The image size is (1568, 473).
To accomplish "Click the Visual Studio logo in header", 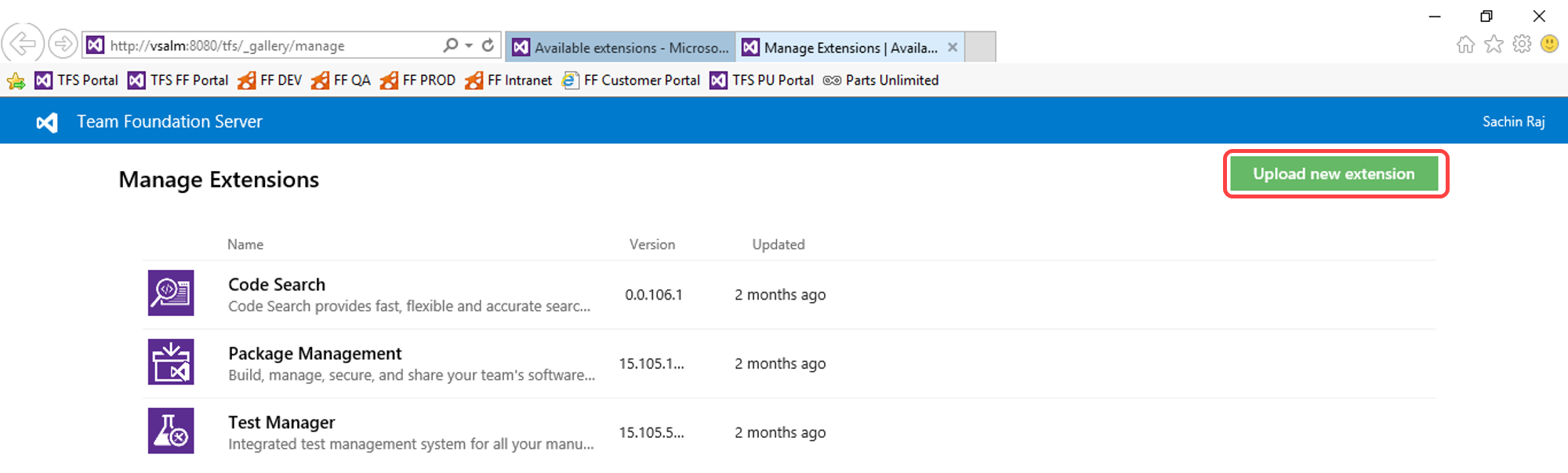I will pyautogui.click(x=47, y=122).
